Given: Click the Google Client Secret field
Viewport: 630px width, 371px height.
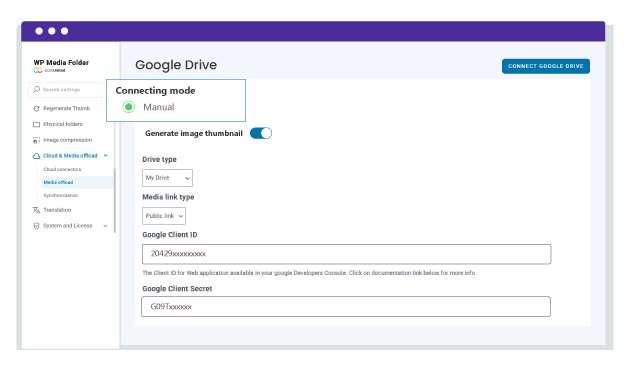Looking at the screenshot, I should [x=346, y=307].
